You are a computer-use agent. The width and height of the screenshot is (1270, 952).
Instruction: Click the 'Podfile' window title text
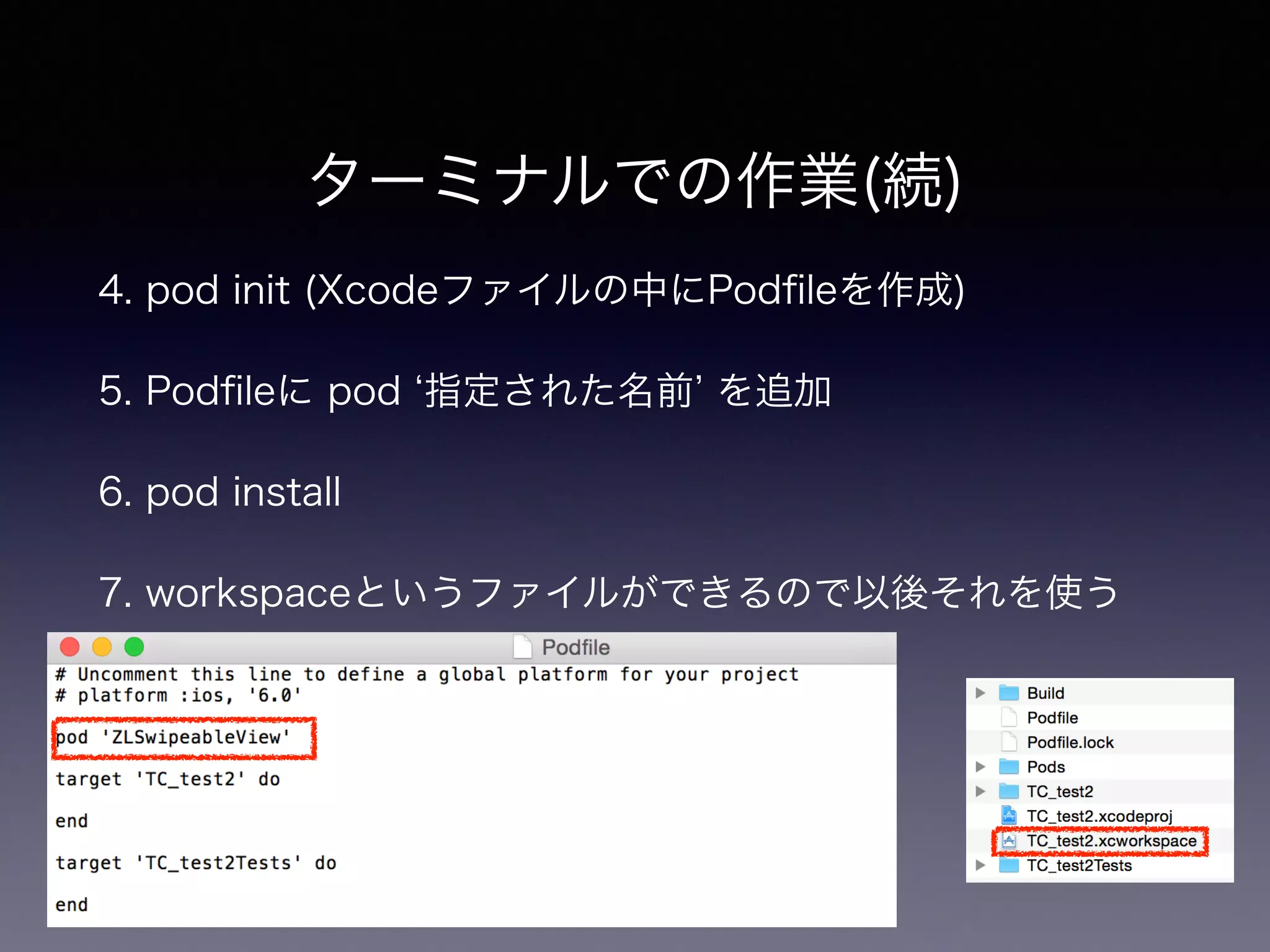click(575, 647)
